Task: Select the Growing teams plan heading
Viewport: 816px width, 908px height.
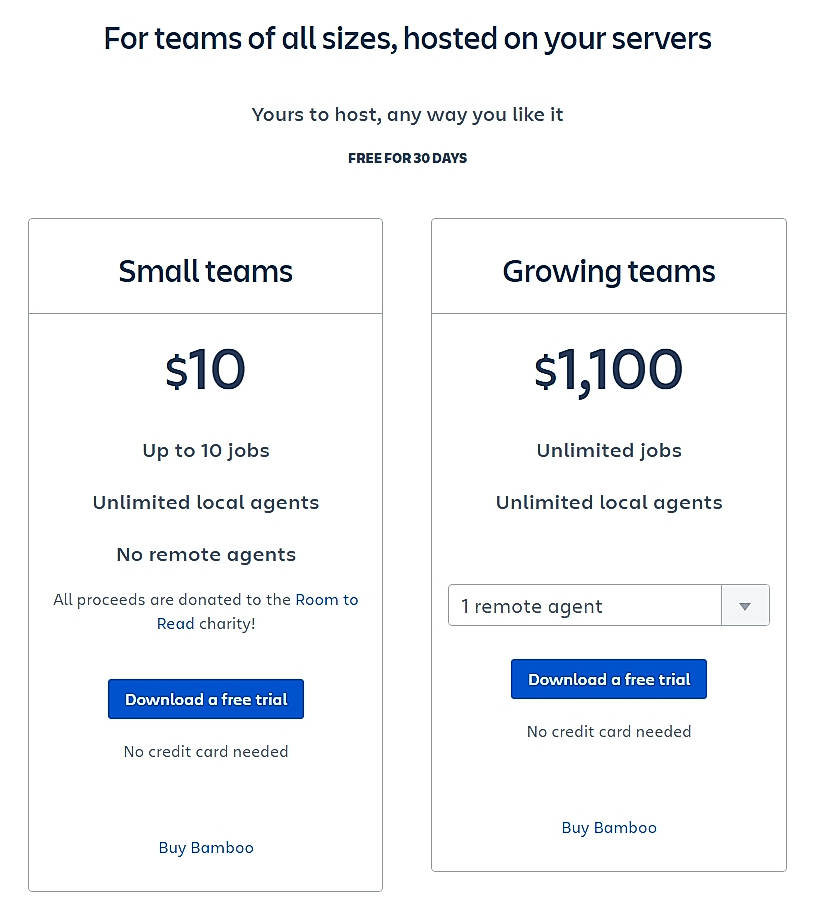Action: (609, 271)
